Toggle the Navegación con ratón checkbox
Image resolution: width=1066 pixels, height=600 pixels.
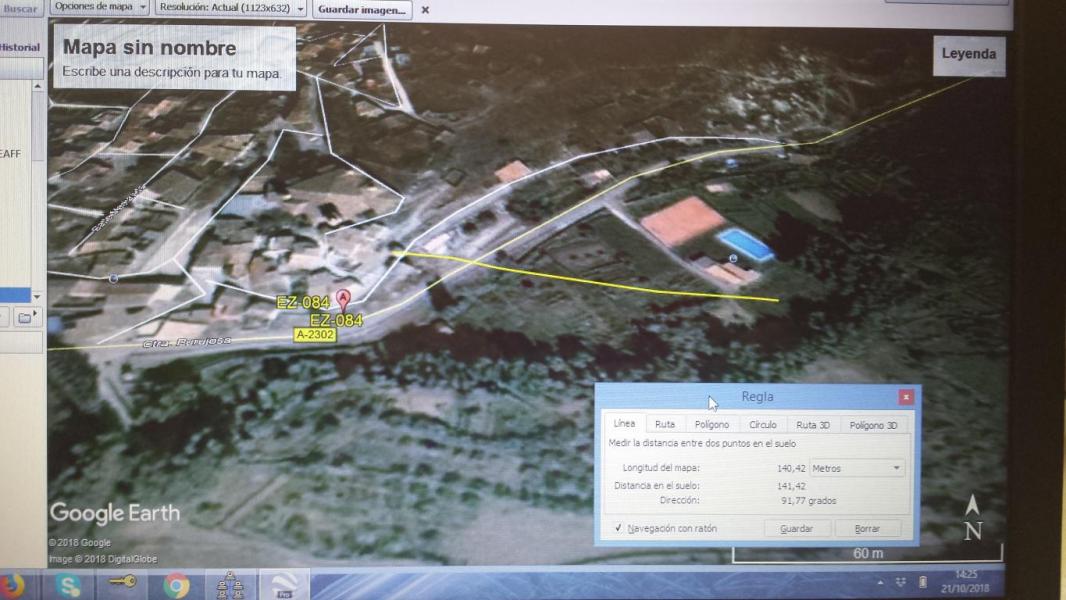[x=619, y=528]
